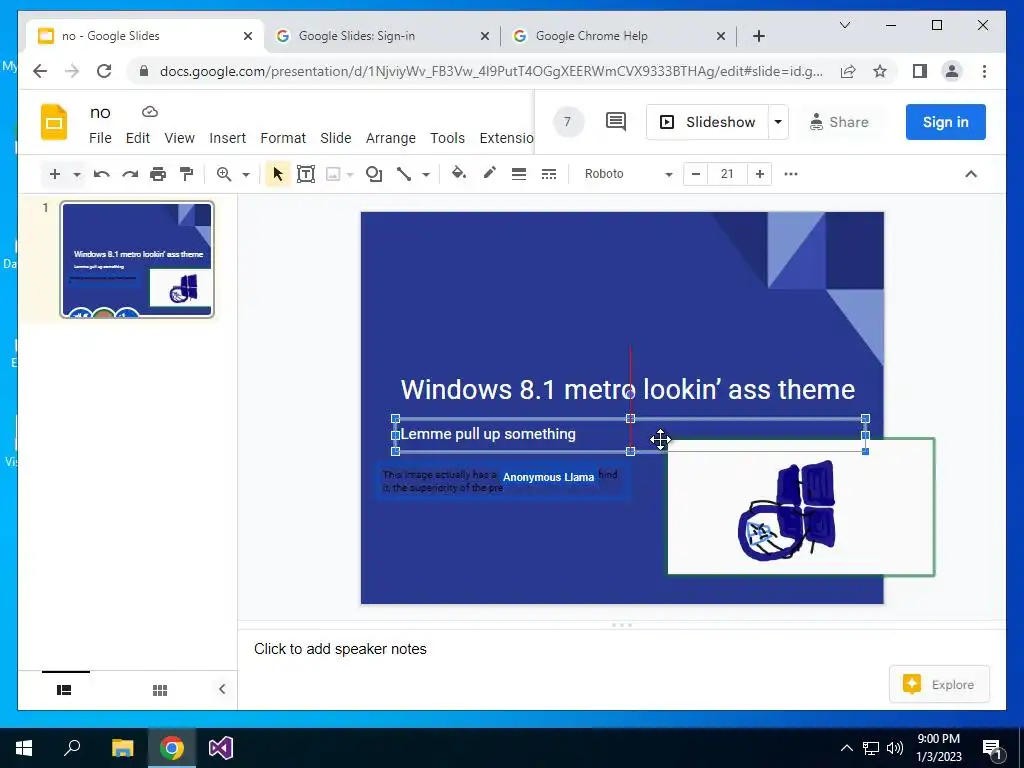Screen dimensions: 1024x768
Task: Switch to filmstrip view
Action: (x=64, y=690)
